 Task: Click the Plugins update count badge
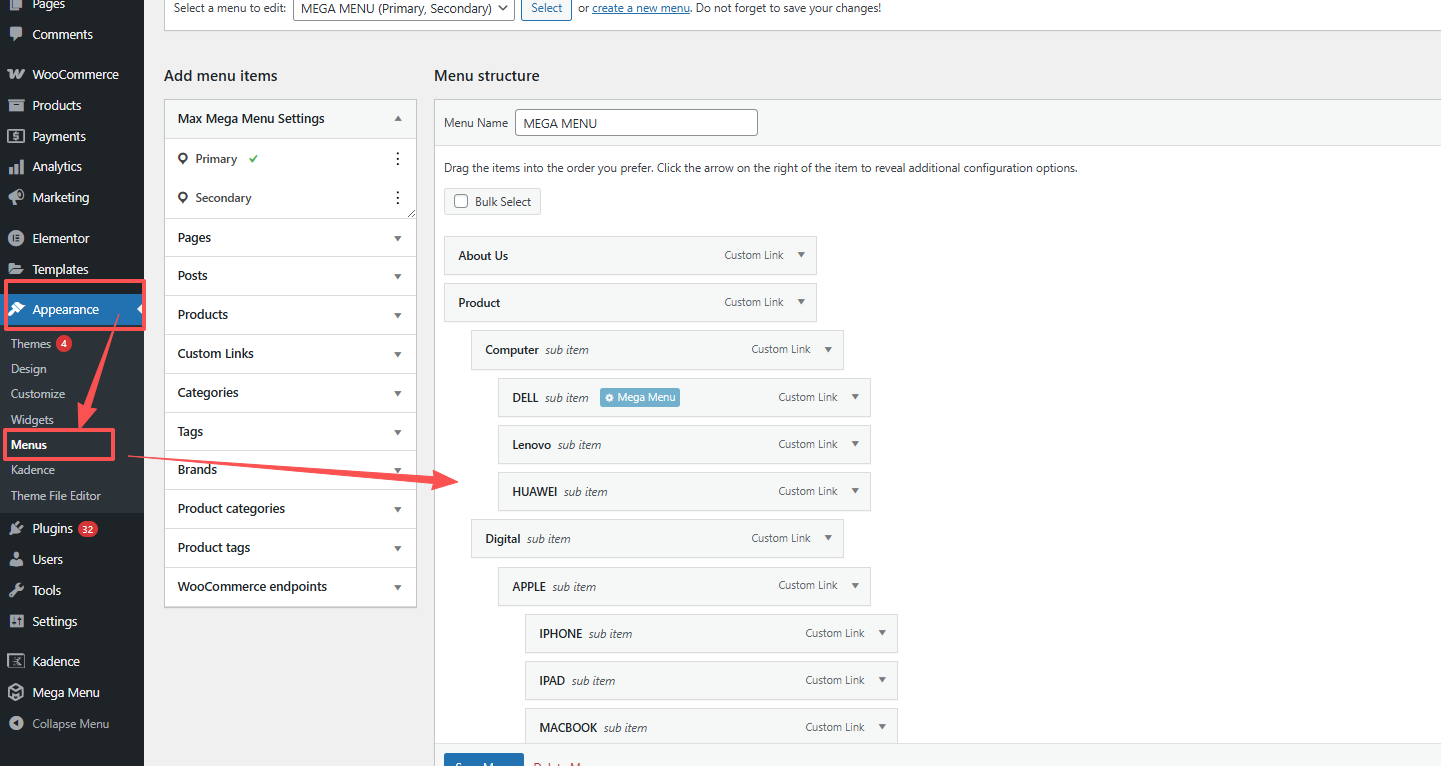tap(88, 528)
